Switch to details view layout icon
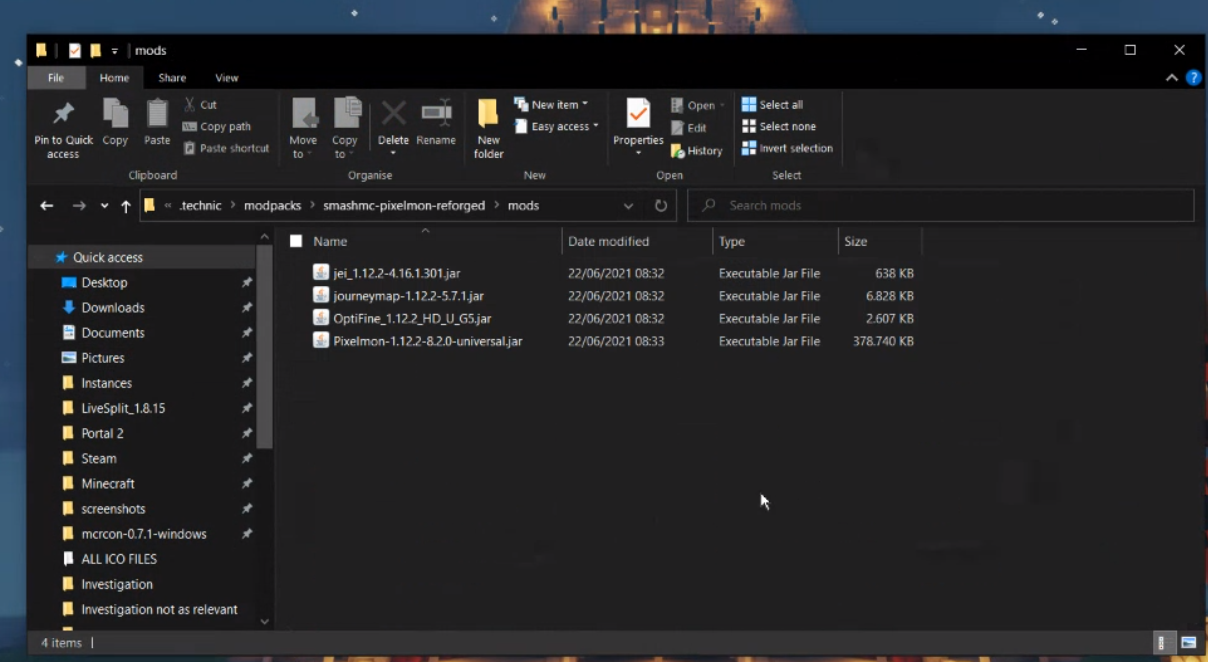This screenshot has height=662, width=1208. pyautogui.click(x=1162, y=642)
